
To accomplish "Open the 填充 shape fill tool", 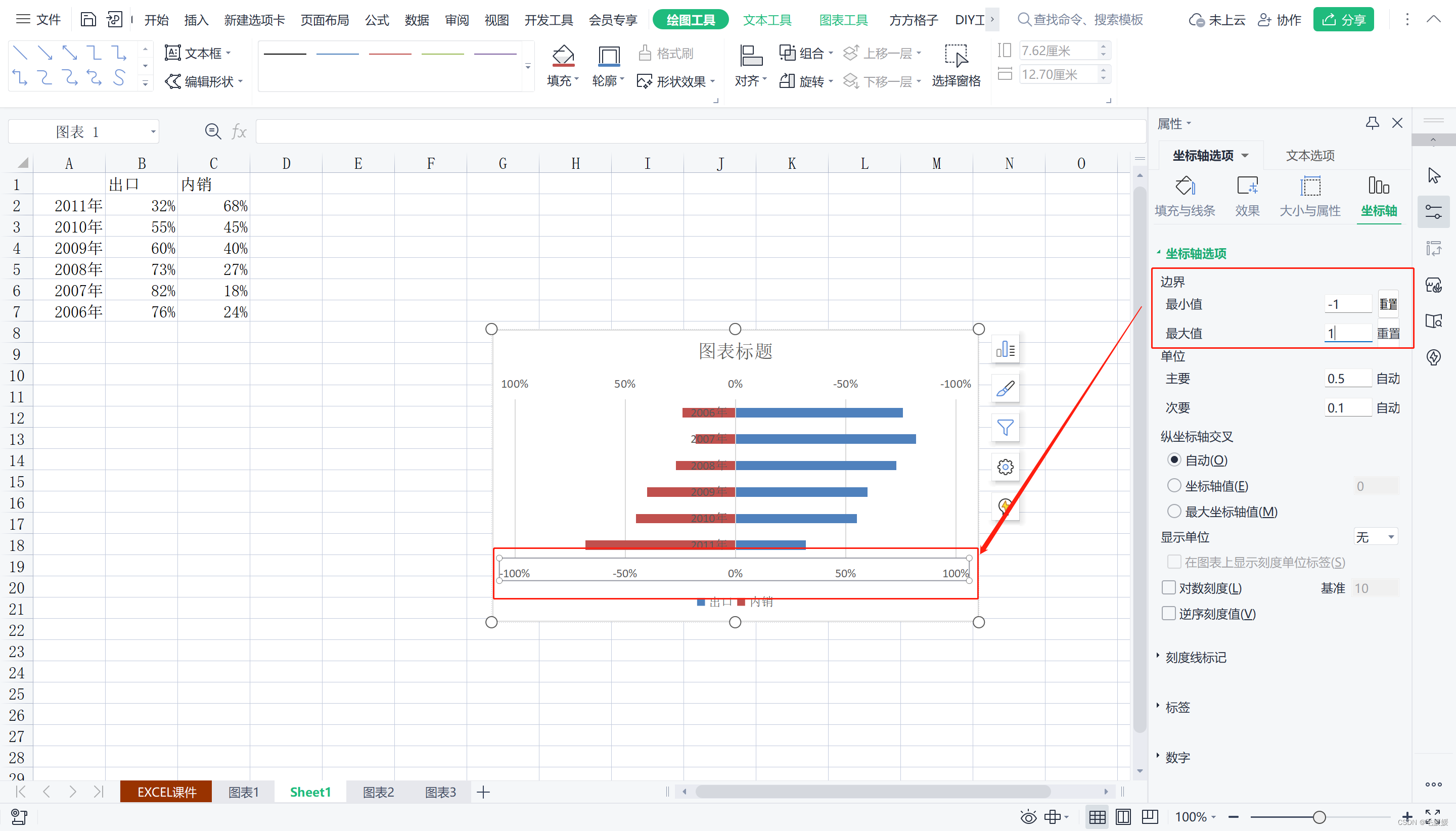I will coord(563,66).
